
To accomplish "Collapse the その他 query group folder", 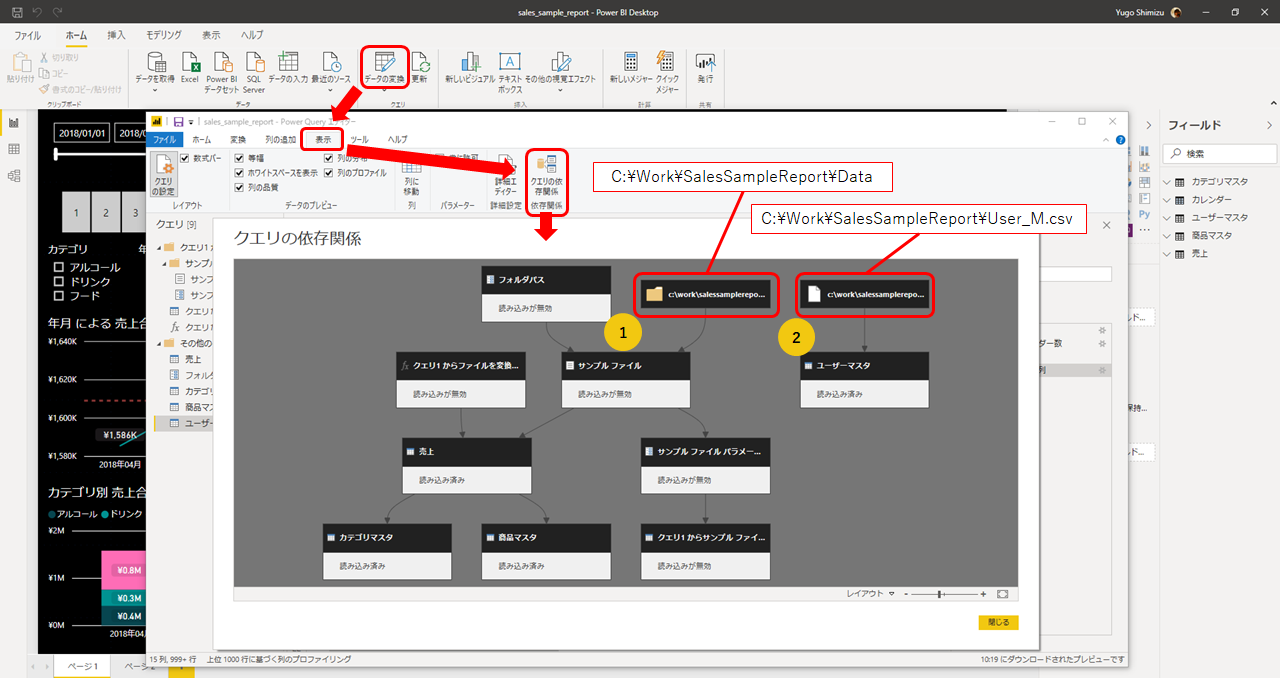I will (x=158, y=343).
